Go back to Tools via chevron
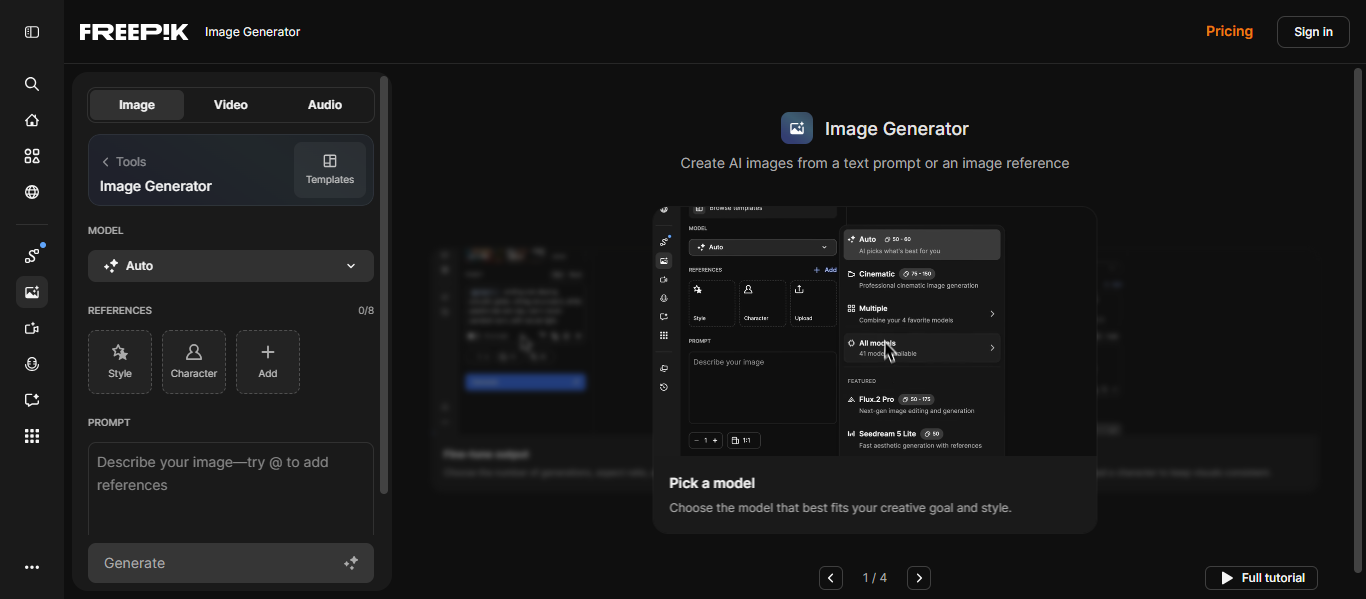This screenshot has height=599, width=1366. point(106,162)
